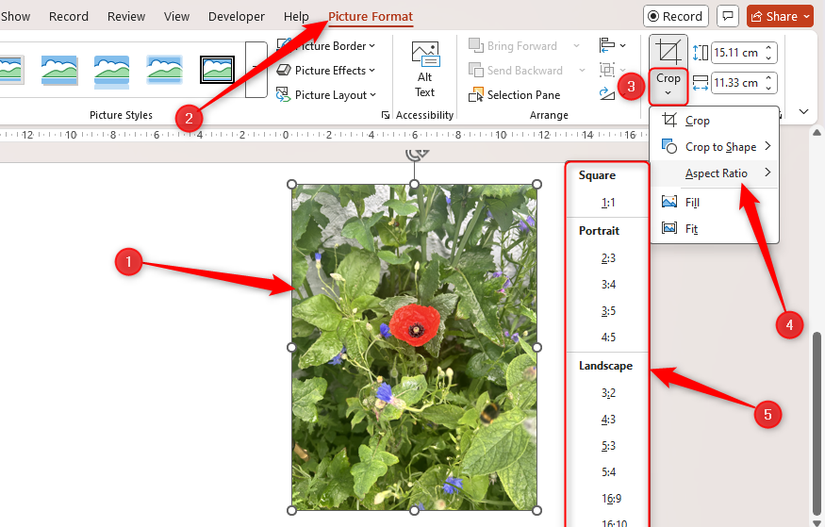The height and width of the screenshot is (527, 825).
Task: Open the Aspect Ratio submenu
Action: [715, 173]
